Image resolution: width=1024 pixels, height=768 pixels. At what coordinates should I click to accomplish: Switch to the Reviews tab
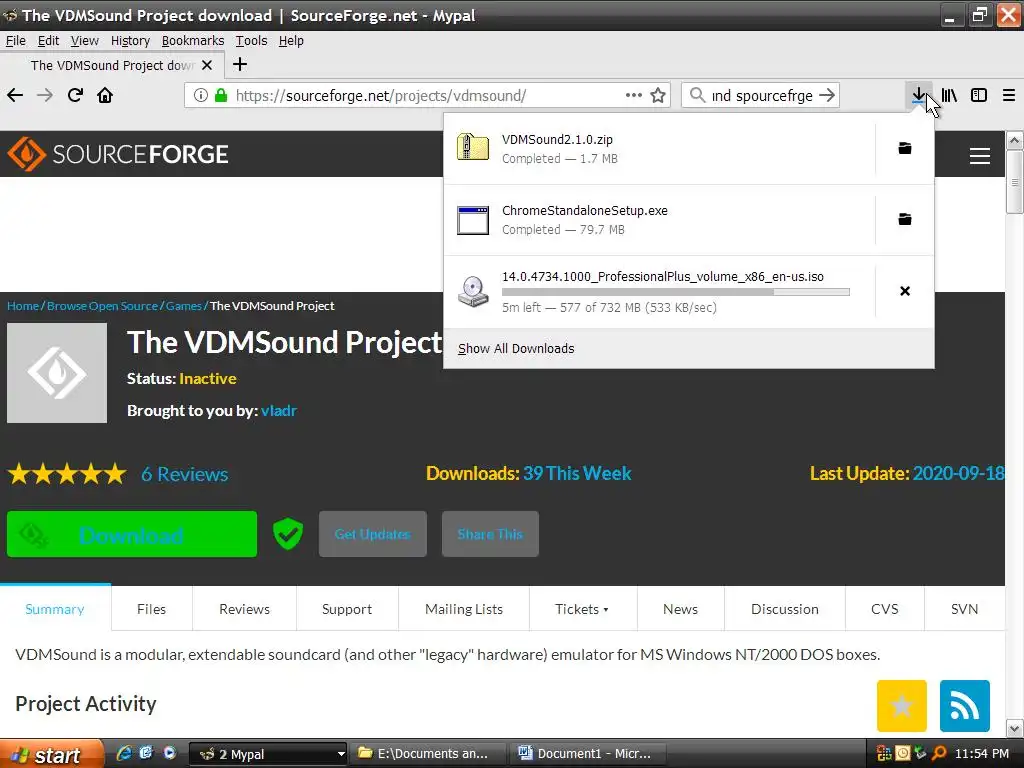pos(244,609)
